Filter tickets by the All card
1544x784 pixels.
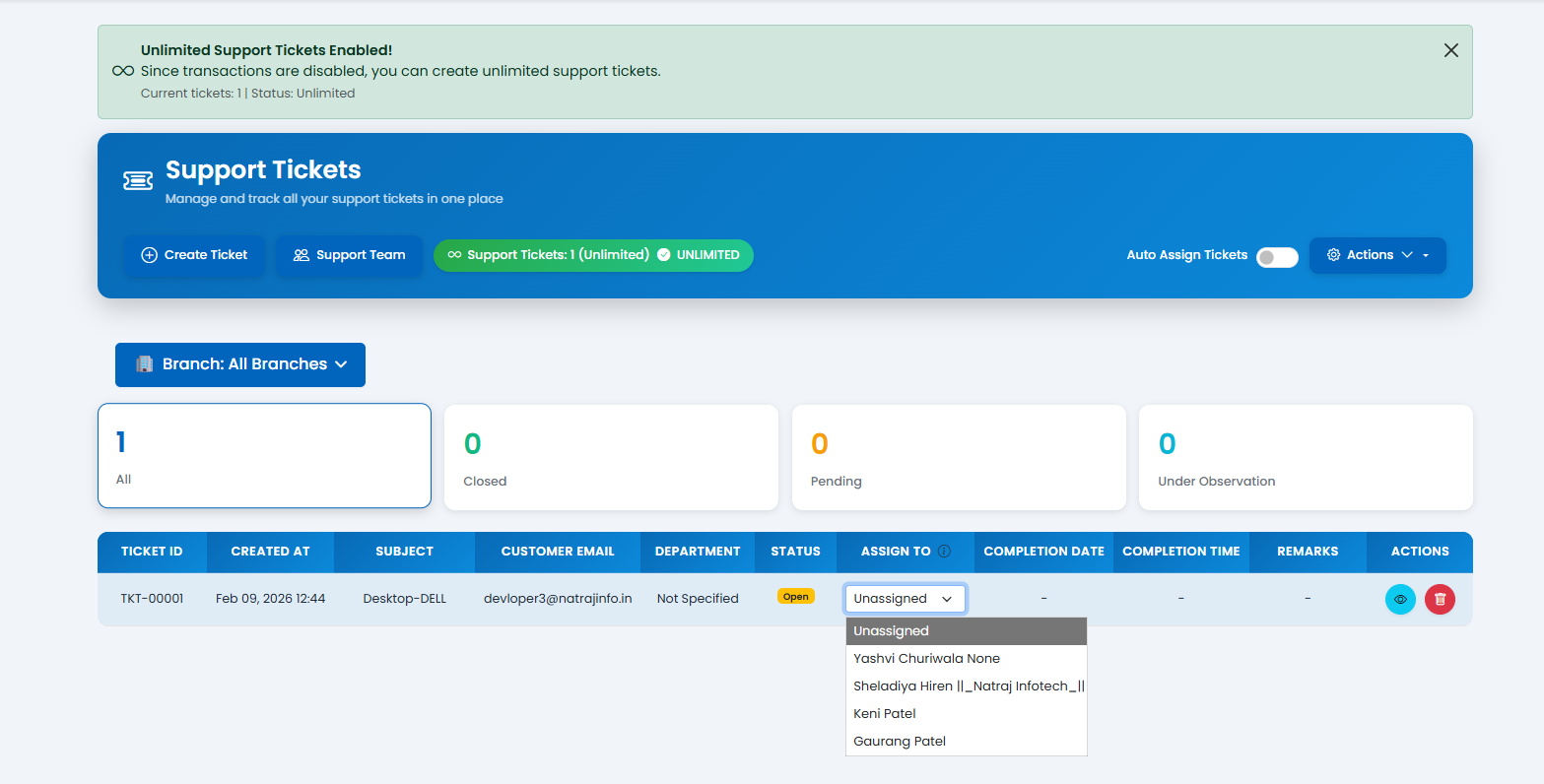tap(264, 456)
